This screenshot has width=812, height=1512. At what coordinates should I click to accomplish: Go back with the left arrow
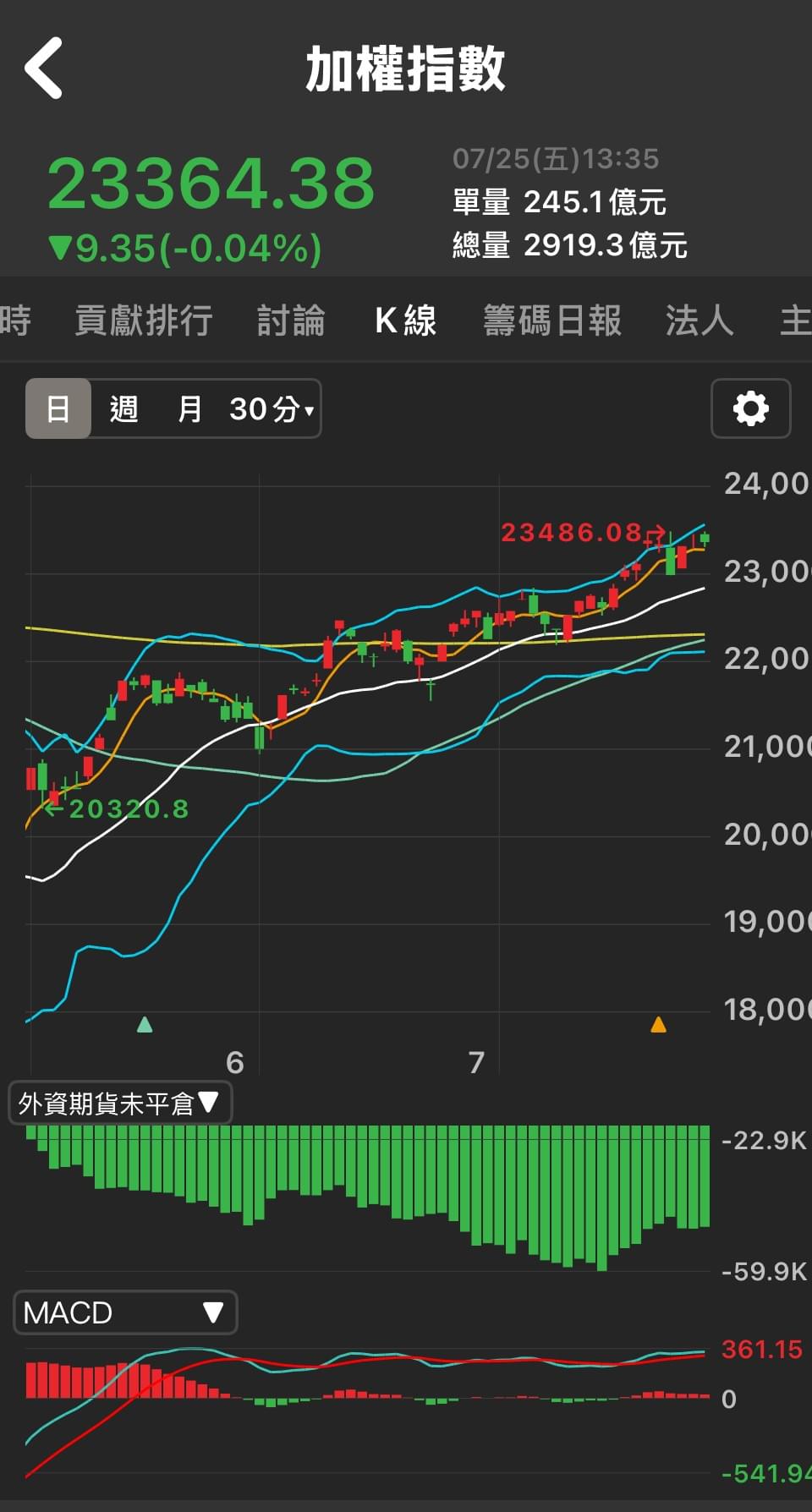pos(44,68)
